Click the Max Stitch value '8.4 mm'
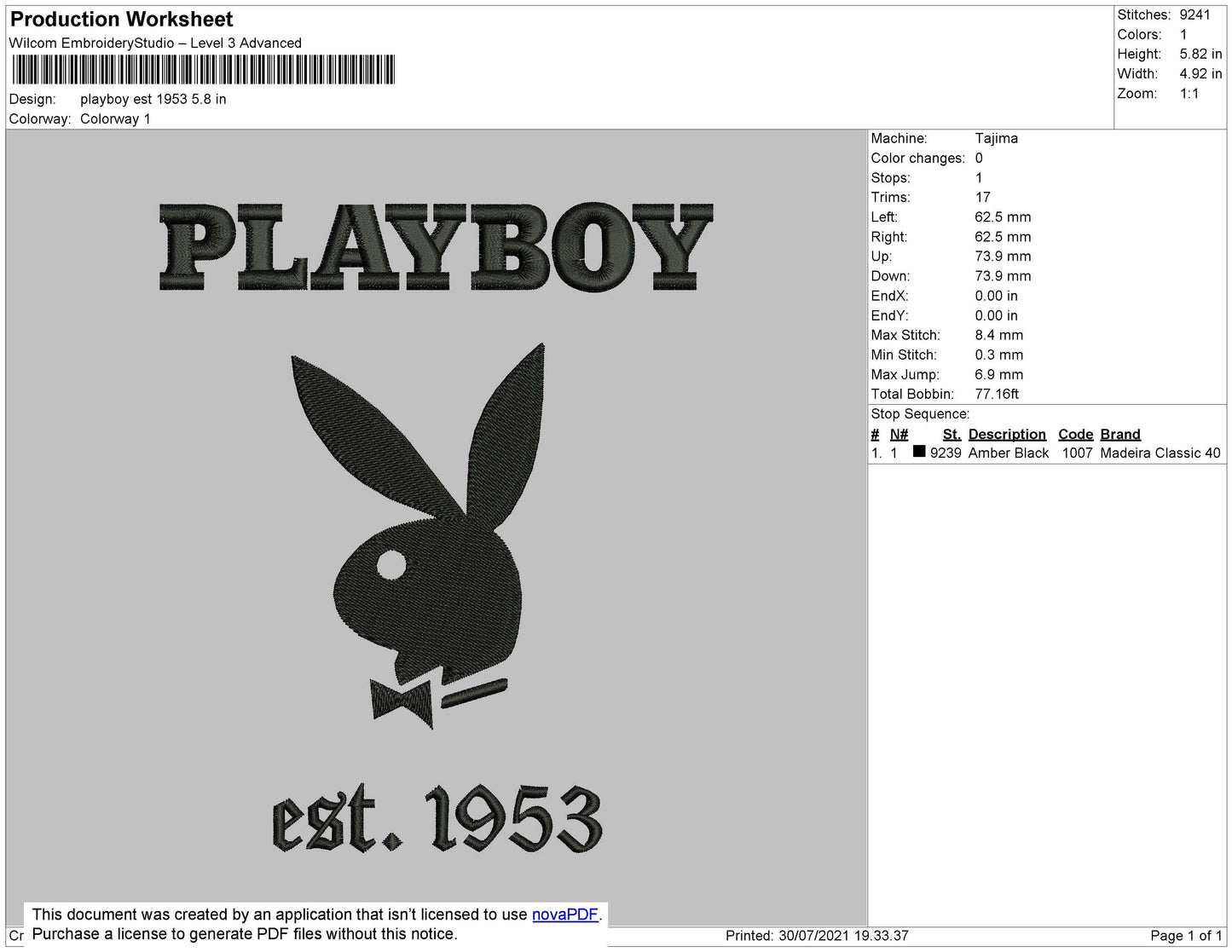 click(x=999, y=335)
